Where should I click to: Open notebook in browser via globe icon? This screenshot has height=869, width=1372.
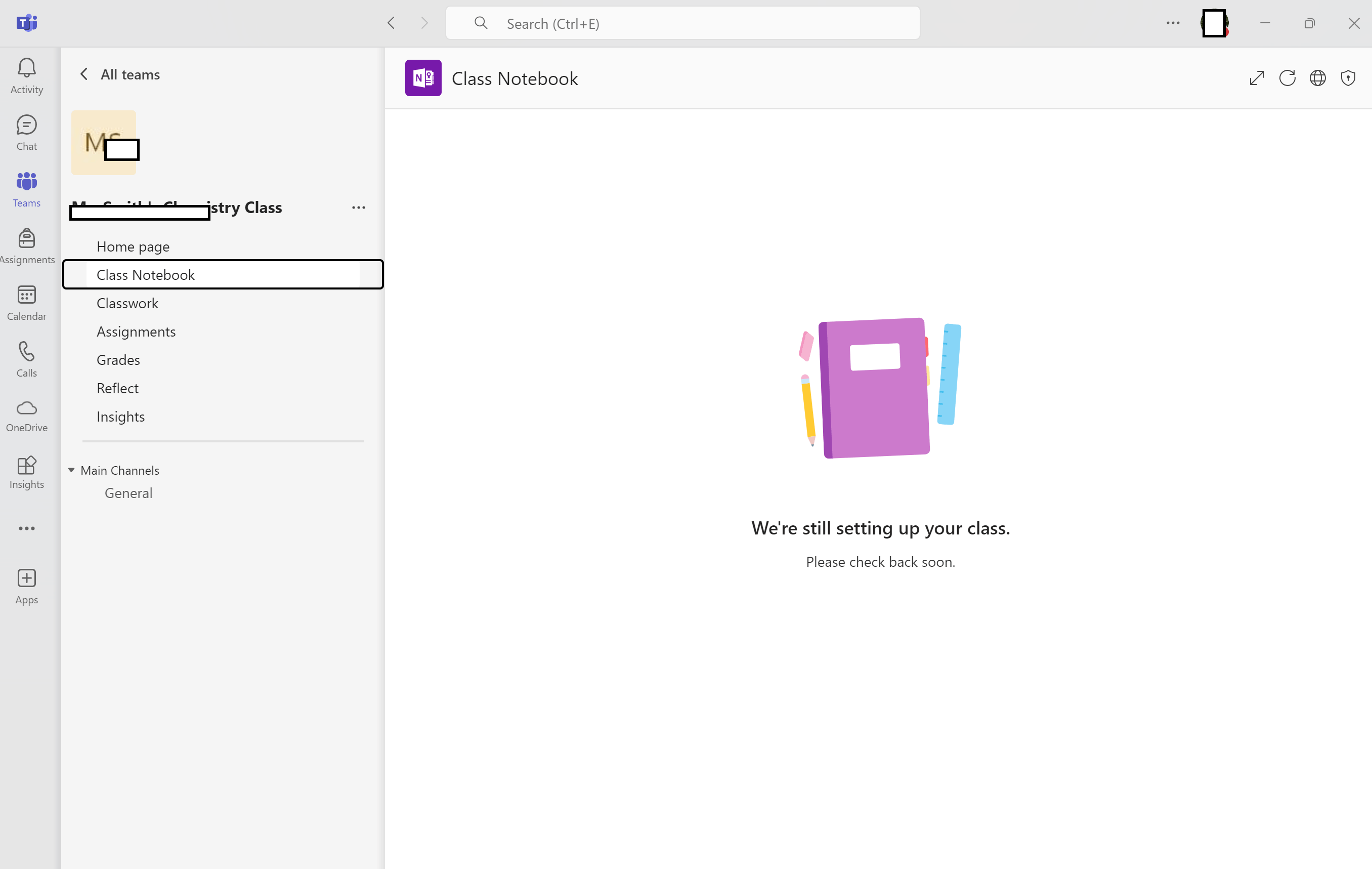point(1317,78)
